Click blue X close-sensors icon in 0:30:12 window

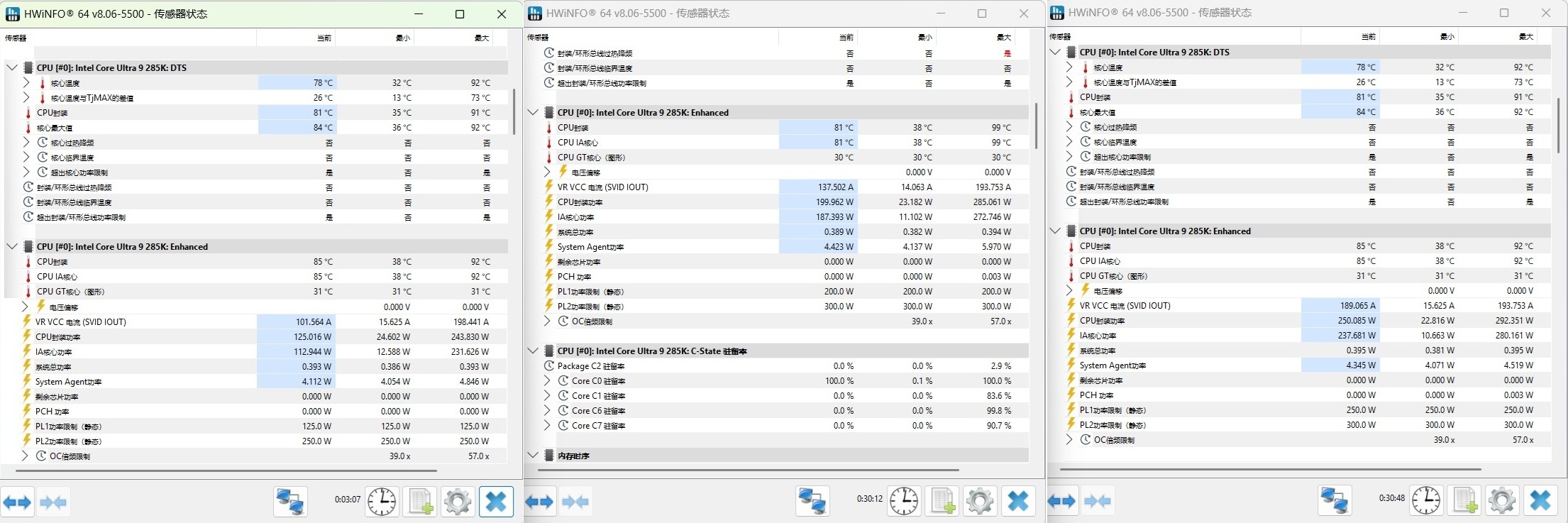tap(1018, 501)
